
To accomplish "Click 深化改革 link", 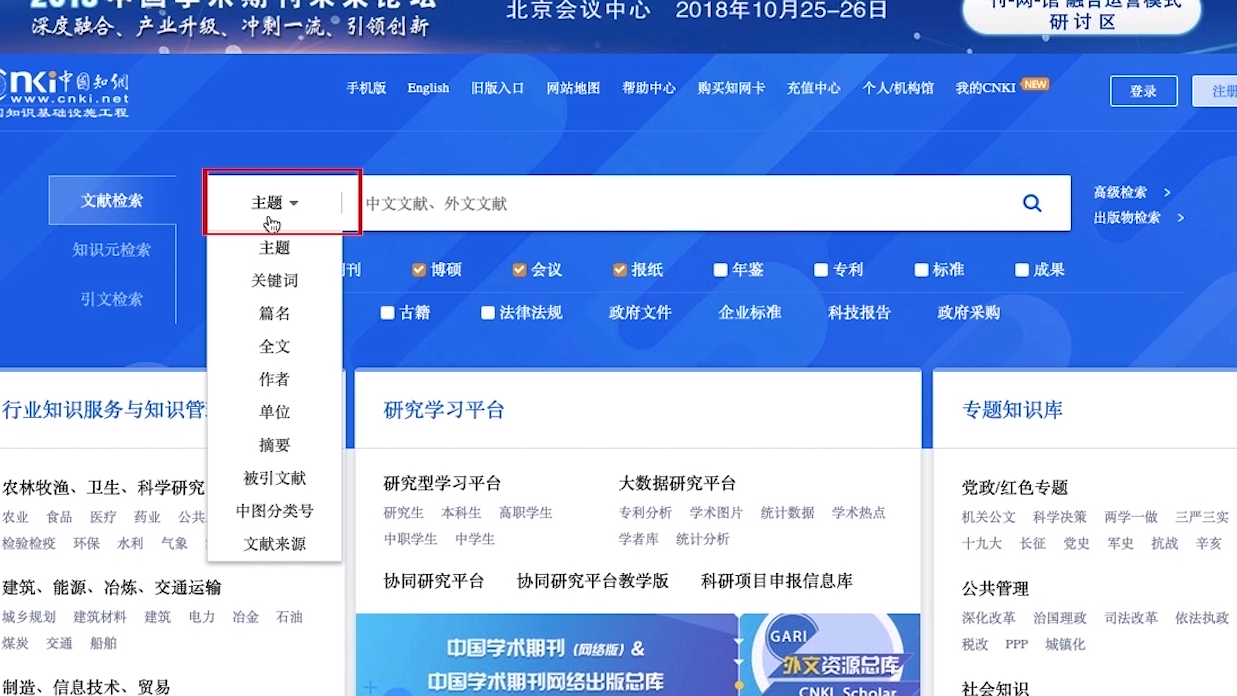I will [x=989, y=618].
